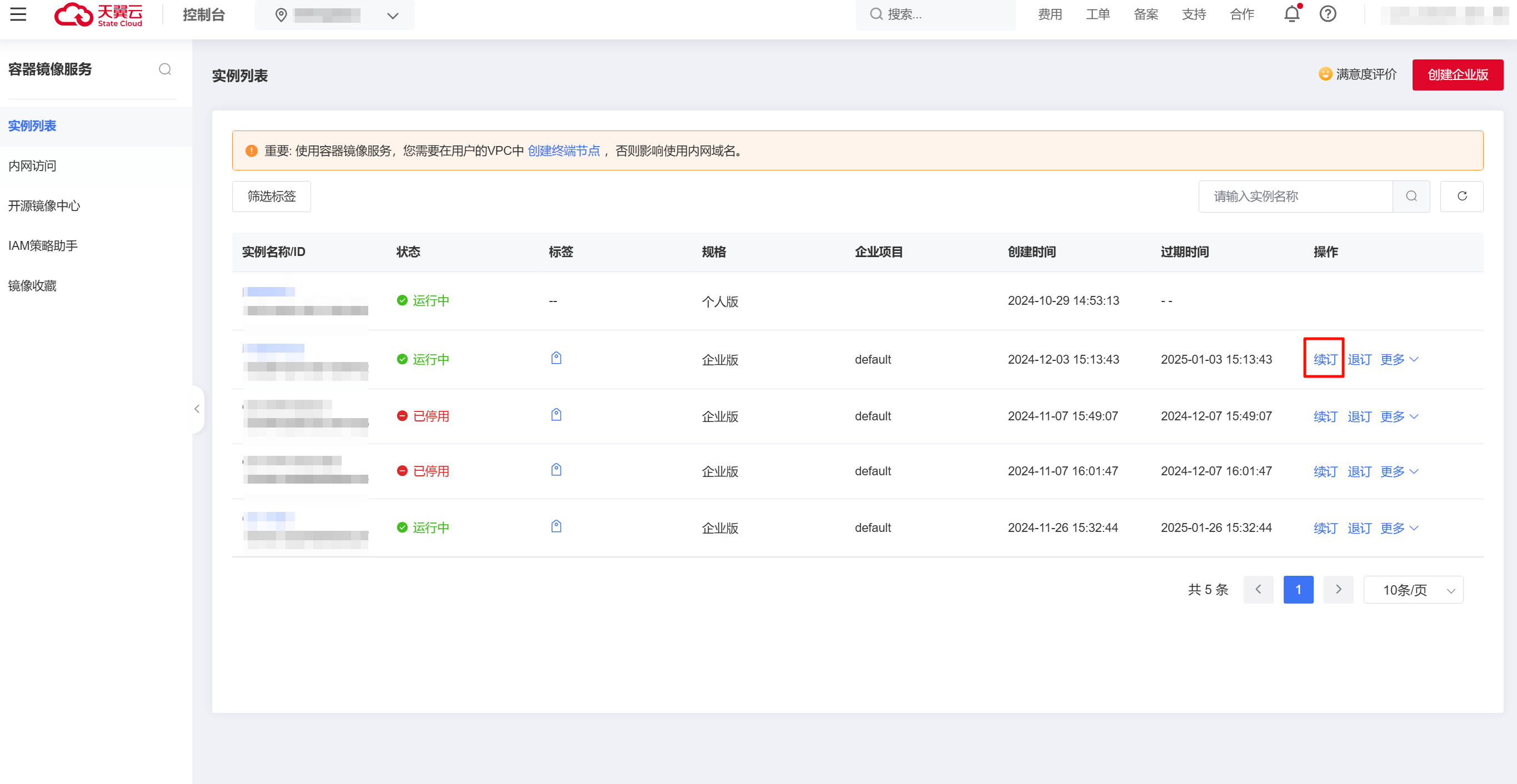This screenshot has width=1517, height=784.
Task: Open instance name created 2024-11-26
Action: tap(268, 516)
